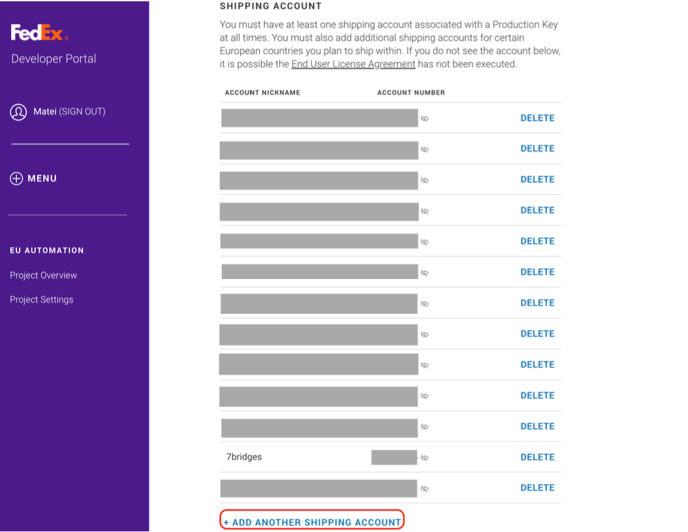Expand the MENU section in the sidebar

click(42, 179)
